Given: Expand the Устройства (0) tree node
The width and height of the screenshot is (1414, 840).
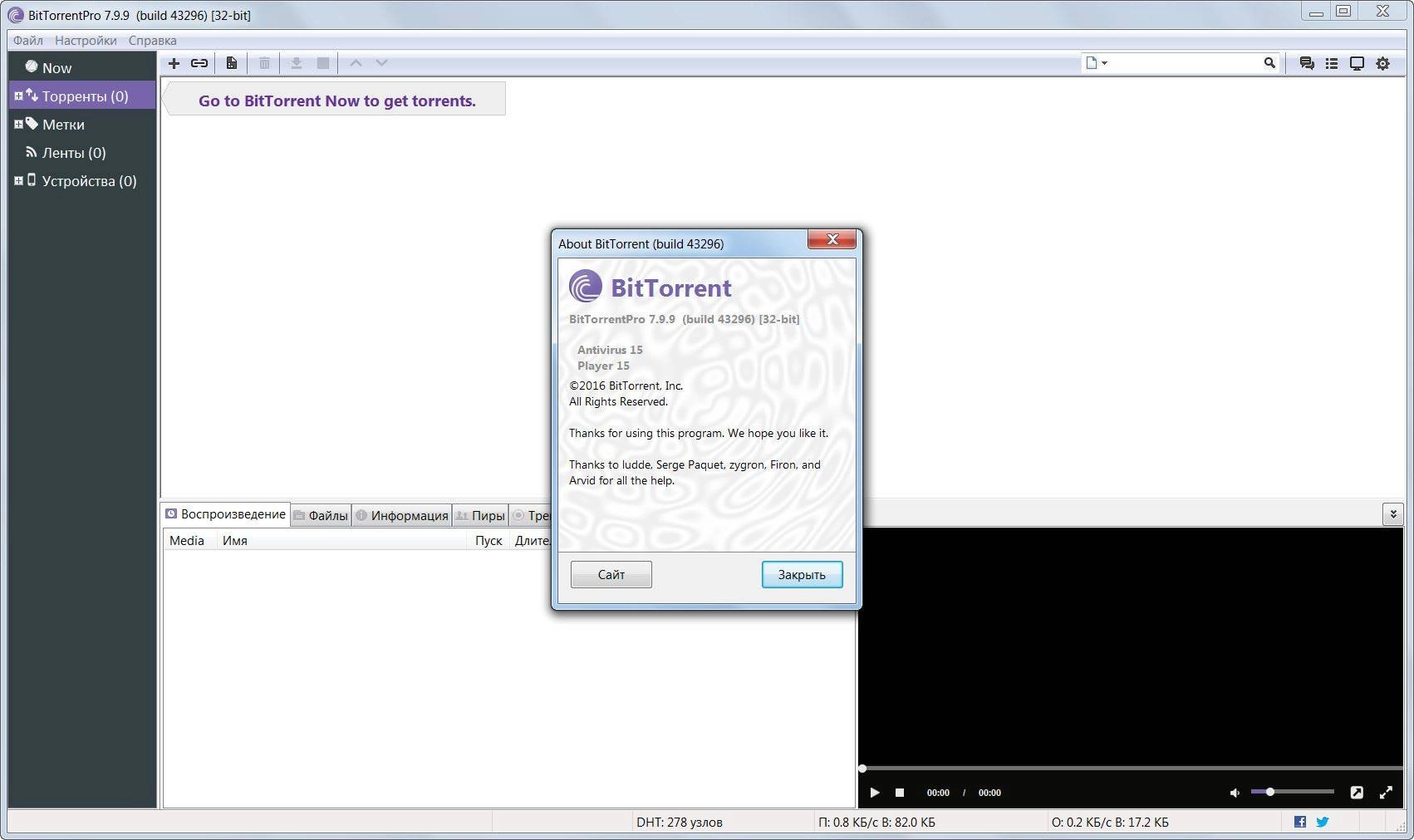Looking at the screenshot, I should tap(18, 181).
